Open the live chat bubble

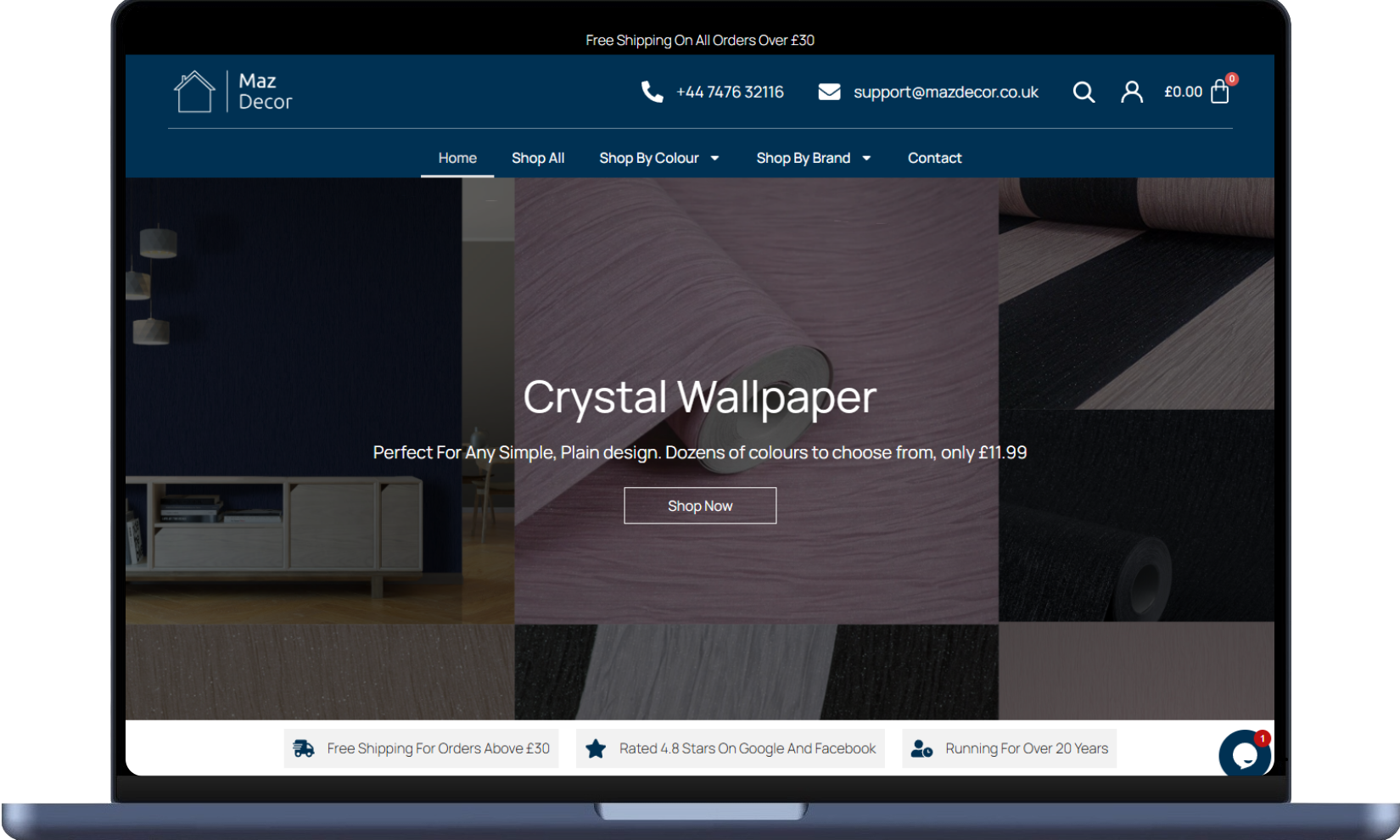[x=1244, y=753]
